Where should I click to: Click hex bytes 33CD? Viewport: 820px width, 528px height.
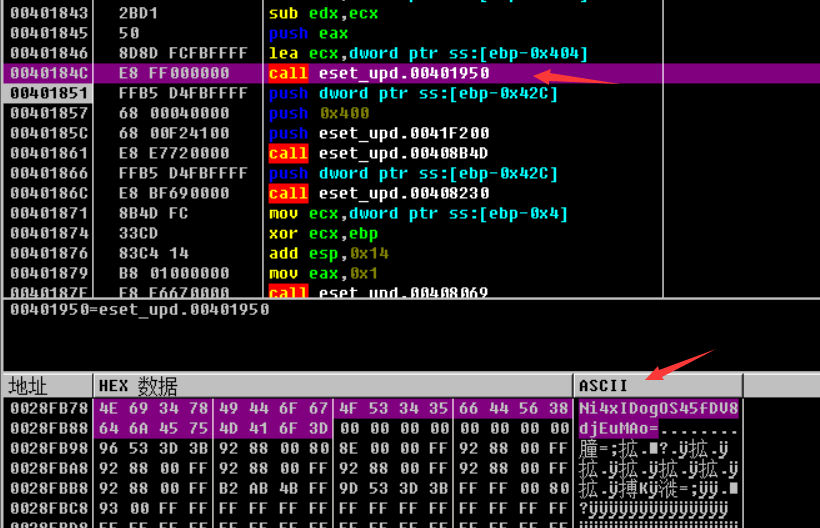pos(138,233)
